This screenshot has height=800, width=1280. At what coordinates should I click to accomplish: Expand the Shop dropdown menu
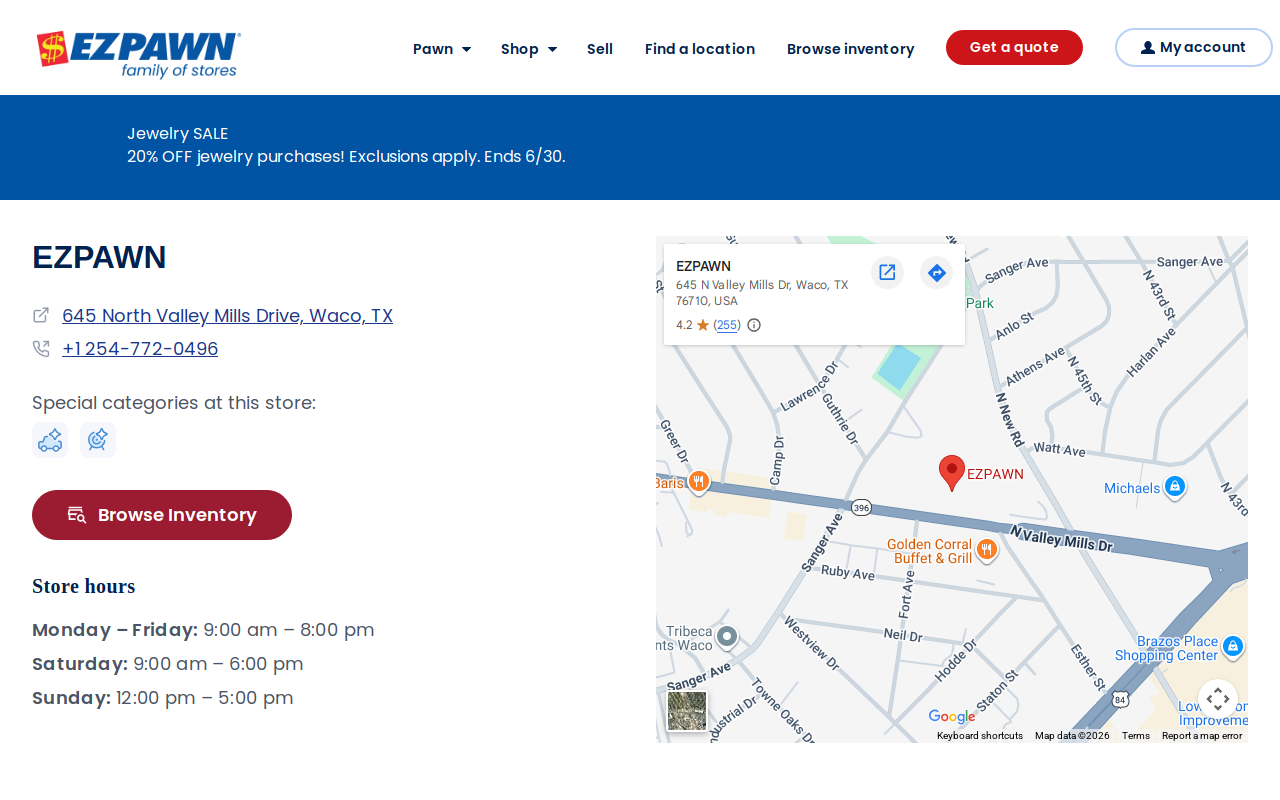point(529,49)
